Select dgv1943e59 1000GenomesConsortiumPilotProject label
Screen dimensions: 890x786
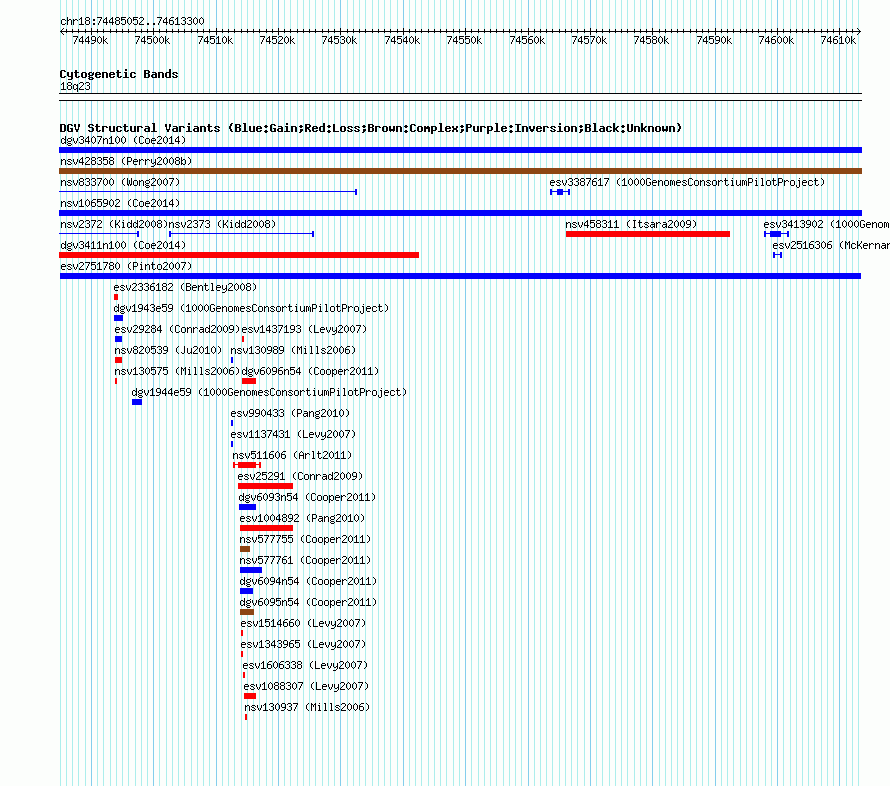coord(251,308)
